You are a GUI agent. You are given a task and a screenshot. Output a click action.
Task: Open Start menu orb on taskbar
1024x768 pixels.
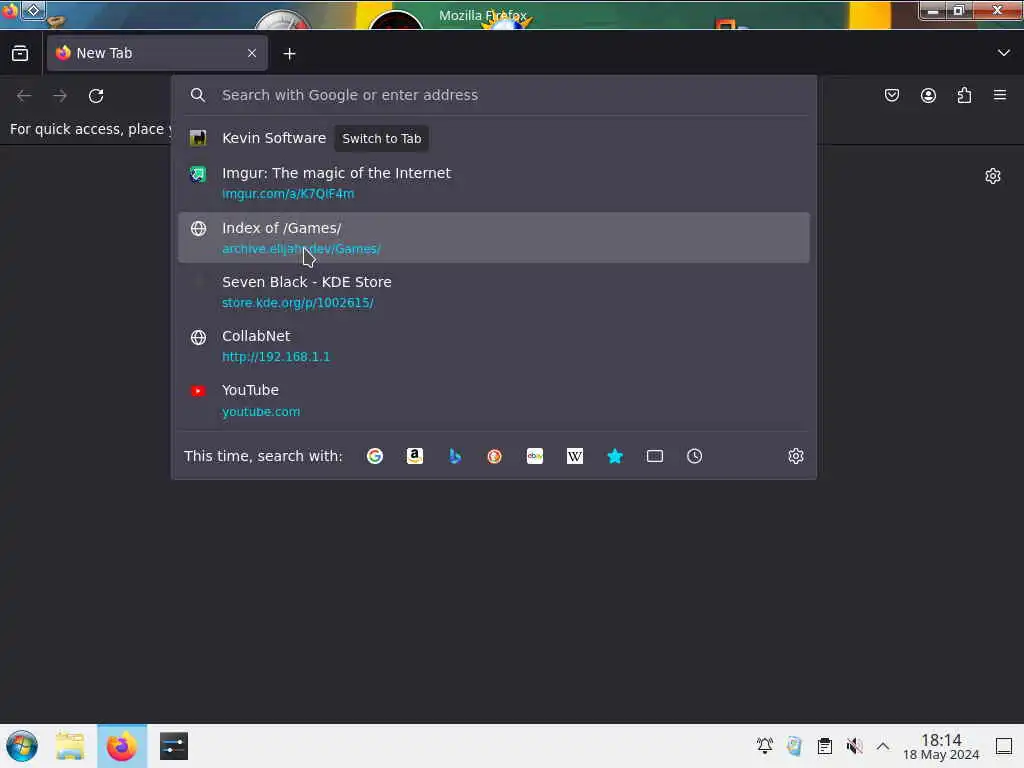click(22, 746)
